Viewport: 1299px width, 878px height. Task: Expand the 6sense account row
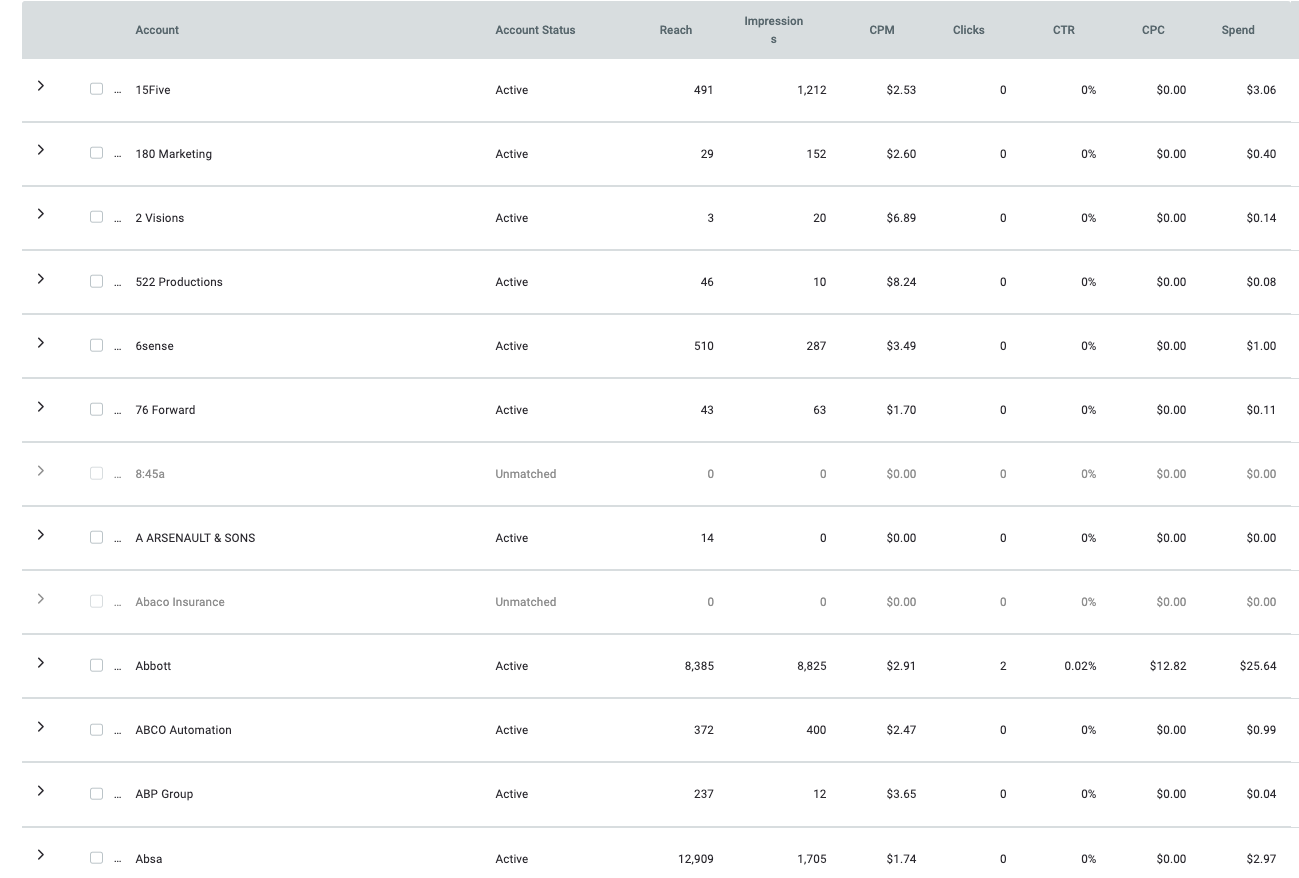point(41,343)
